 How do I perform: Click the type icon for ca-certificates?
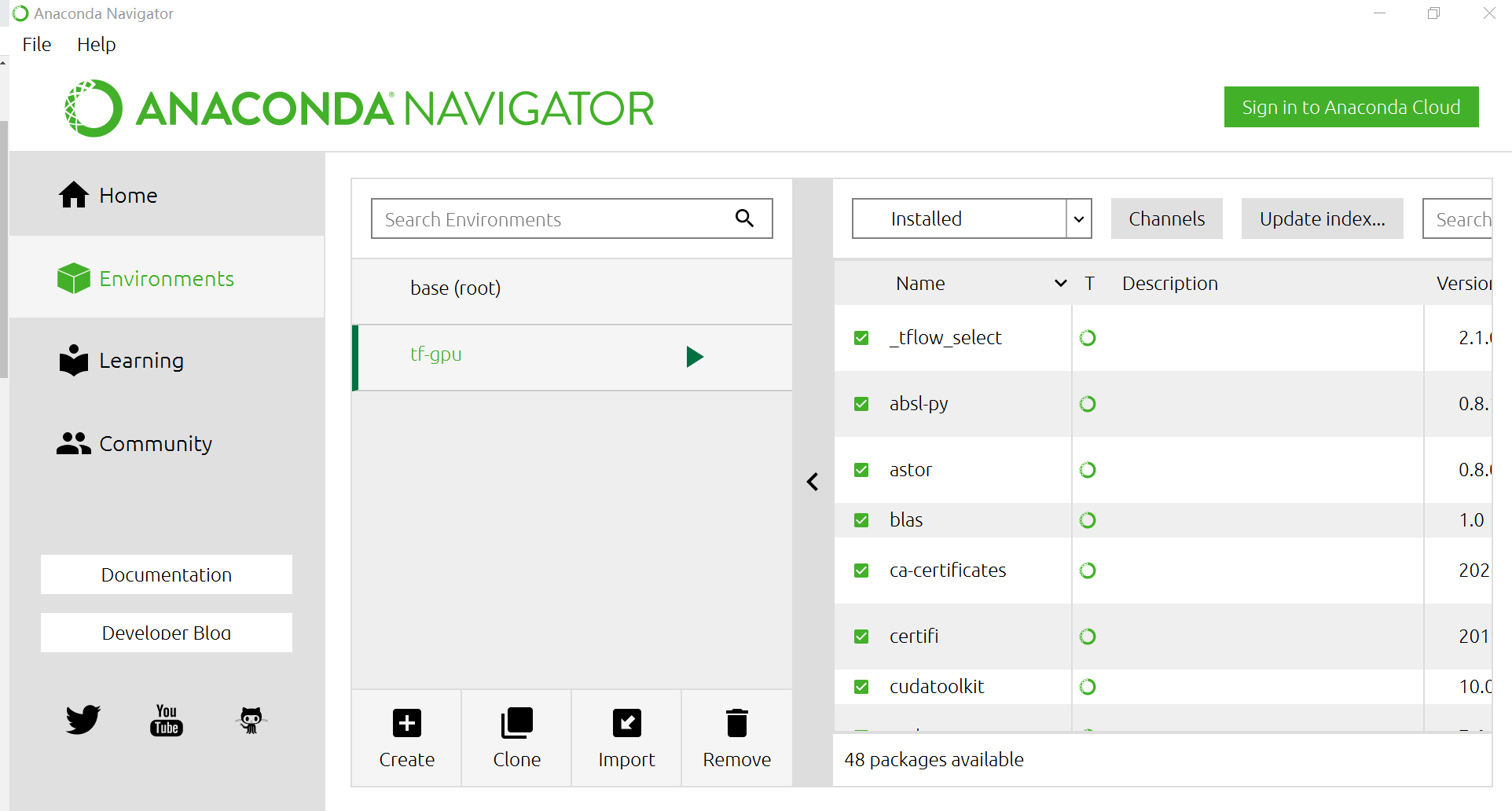point(1088,571)
